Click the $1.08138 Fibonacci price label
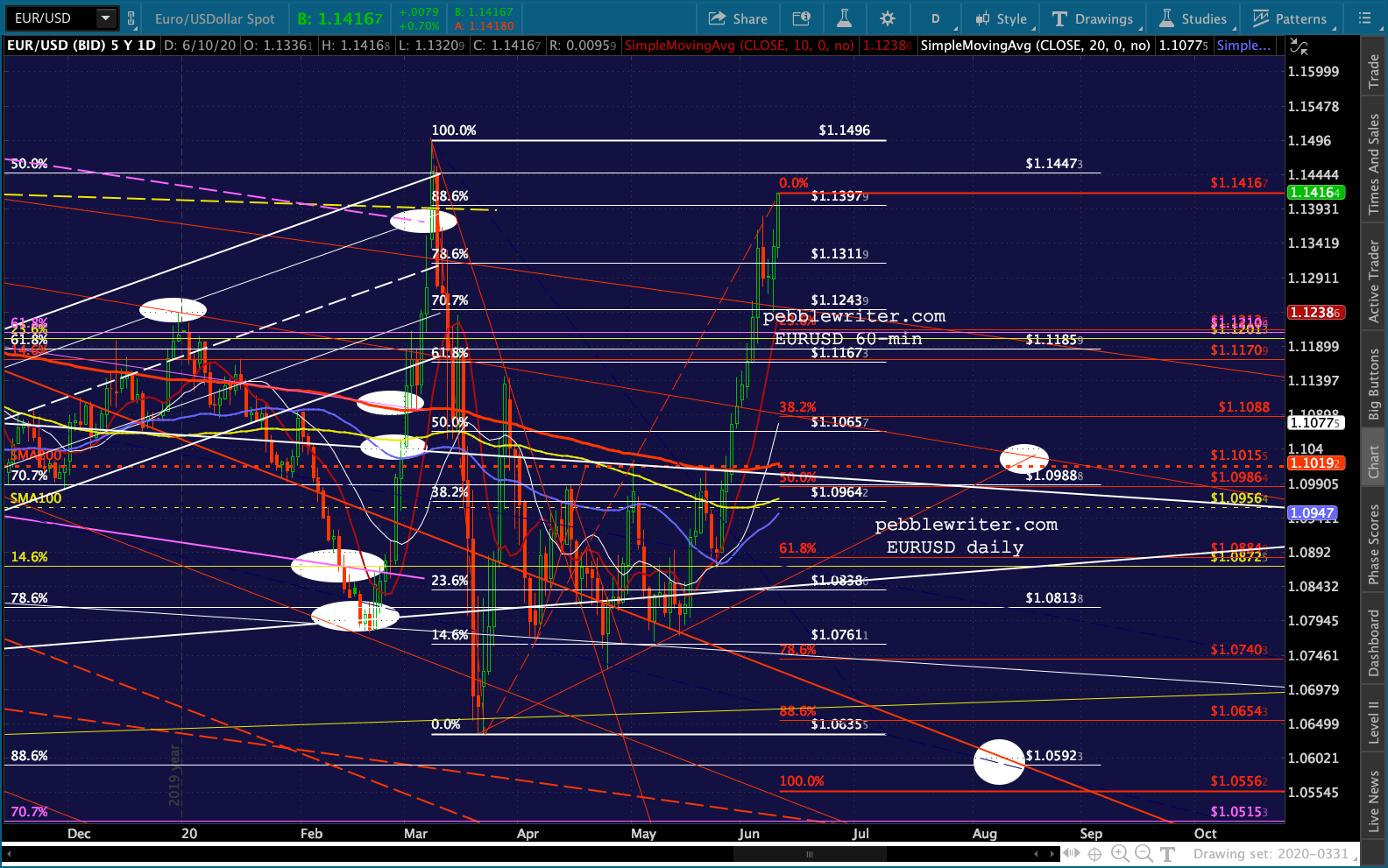 point(1054,598)
